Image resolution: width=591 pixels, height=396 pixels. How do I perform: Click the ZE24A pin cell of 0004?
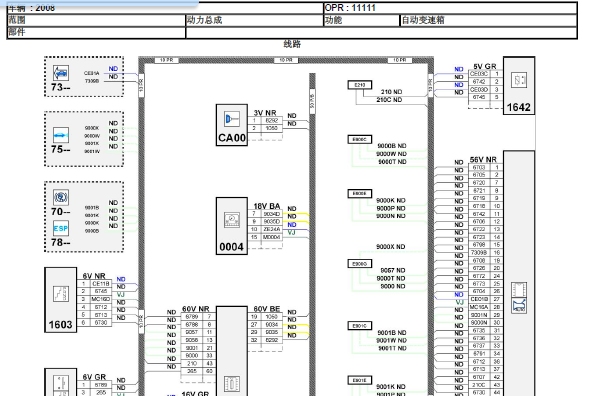[x=271, y=229]
